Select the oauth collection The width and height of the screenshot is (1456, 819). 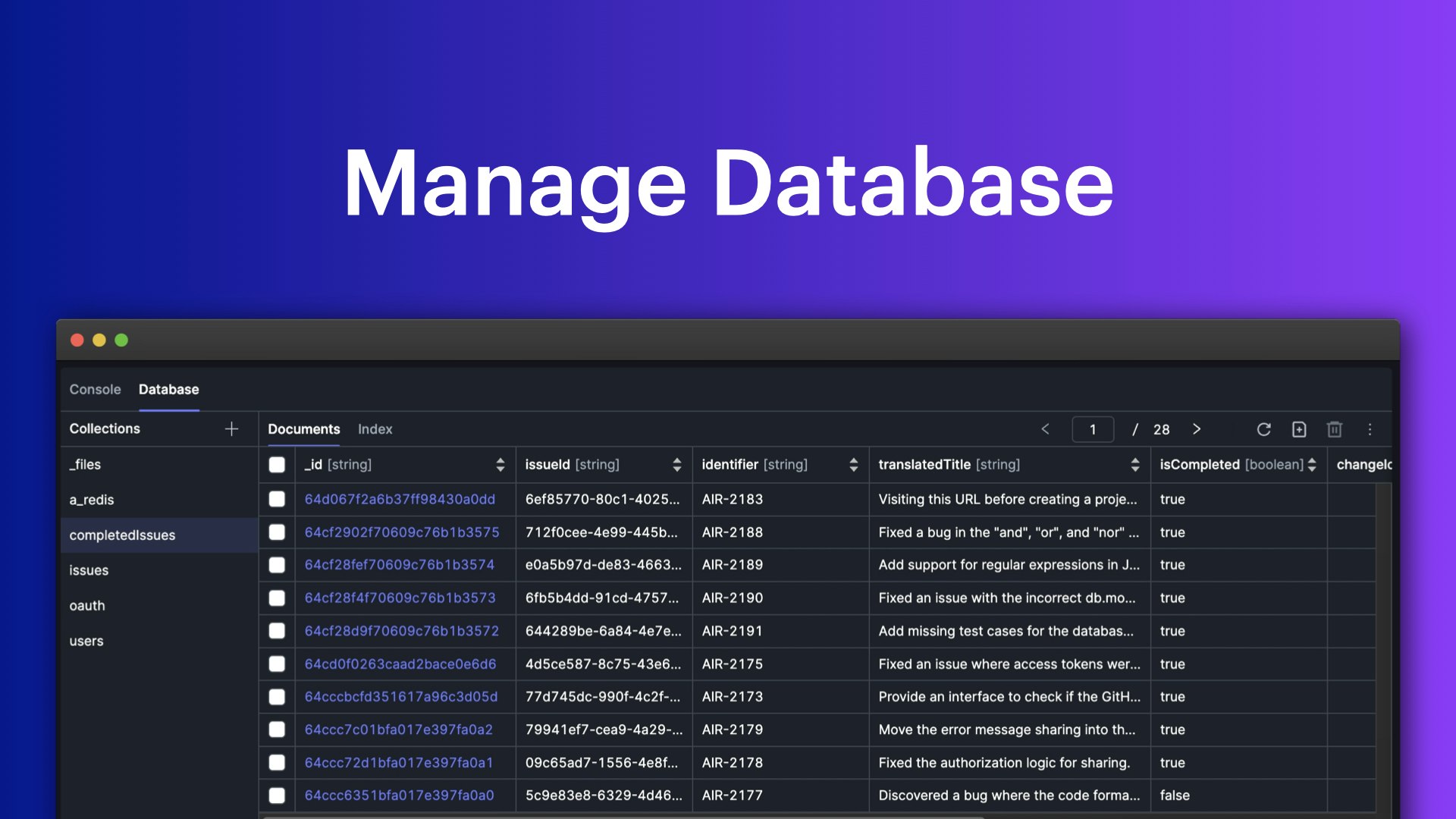point(159,606)
